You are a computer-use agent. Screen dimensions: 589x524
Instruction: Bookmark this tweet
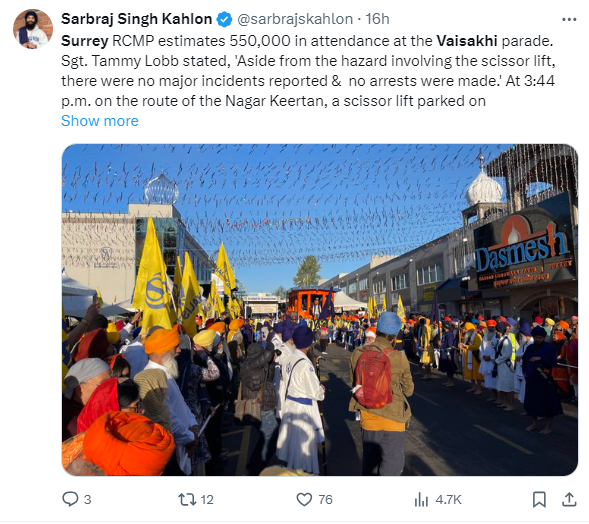click(x=539, y=499)
